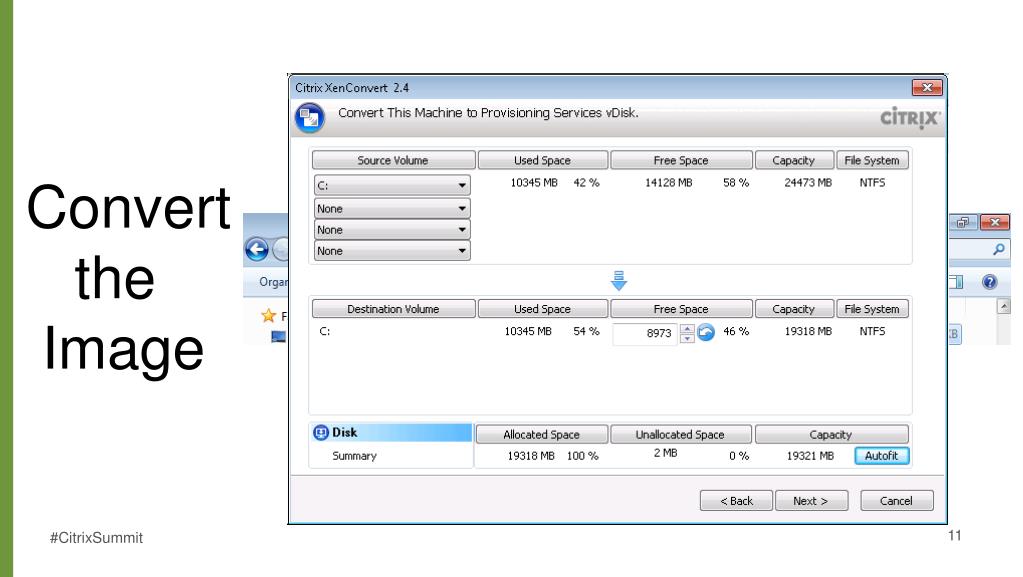Click source Free Space column header
The image size is (1023, 577).
(681, 160)
